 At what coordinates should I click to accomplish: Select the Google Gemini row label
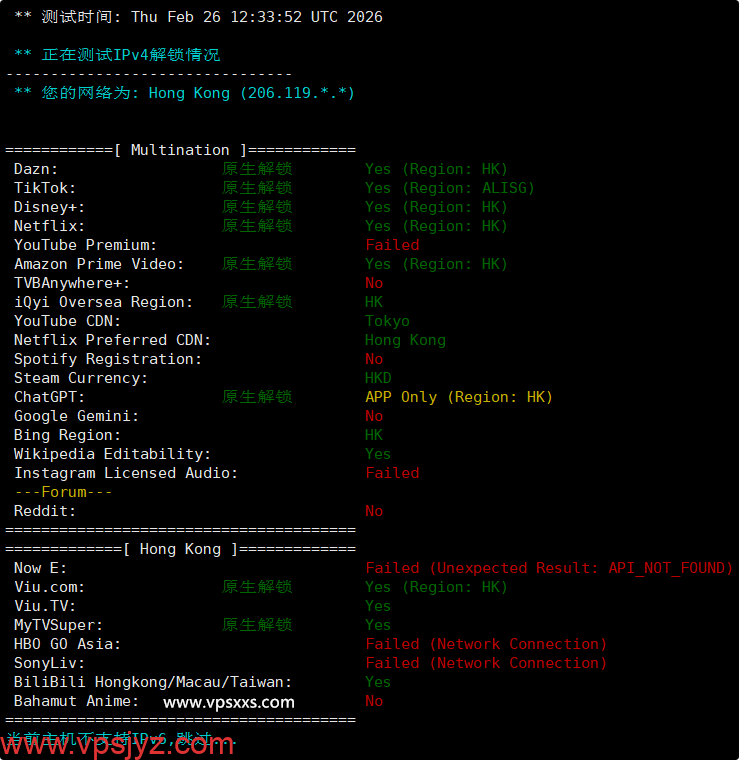(76, 416)
